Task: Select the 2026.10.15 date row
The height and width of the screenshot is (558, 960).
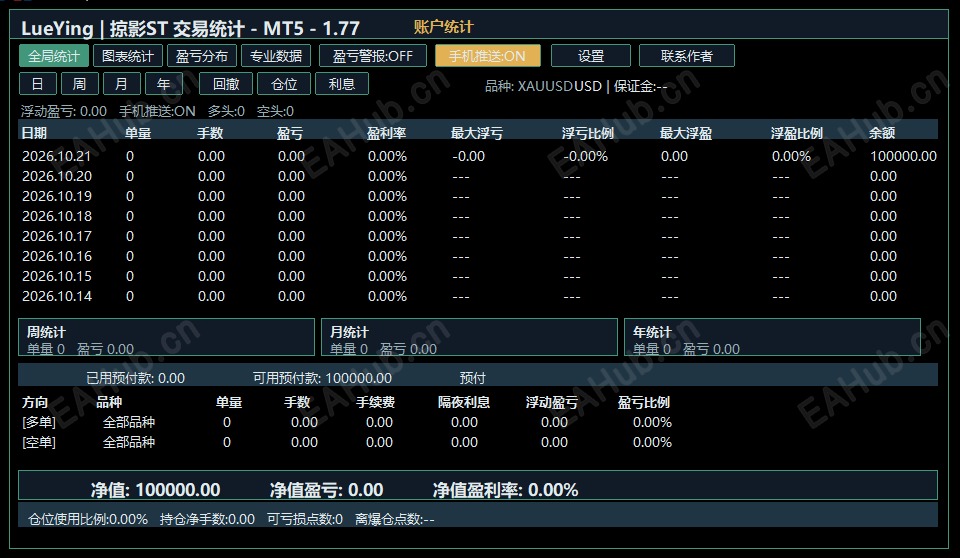Action: 478,276
